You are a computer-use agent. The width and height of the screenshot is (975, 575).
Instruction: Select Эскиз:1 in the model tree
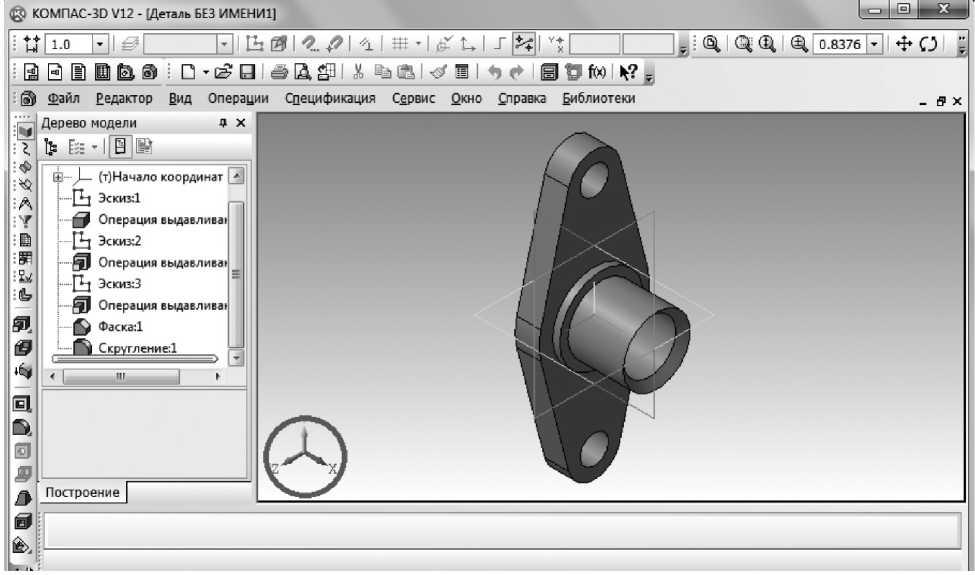119,198
